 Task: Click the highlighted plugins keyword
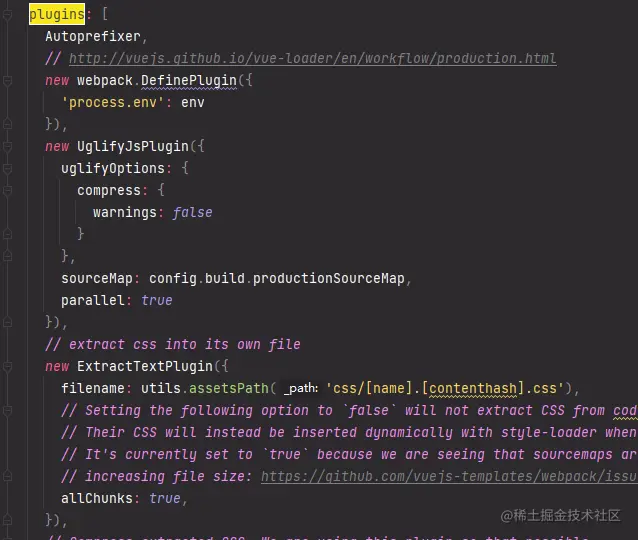57,15
